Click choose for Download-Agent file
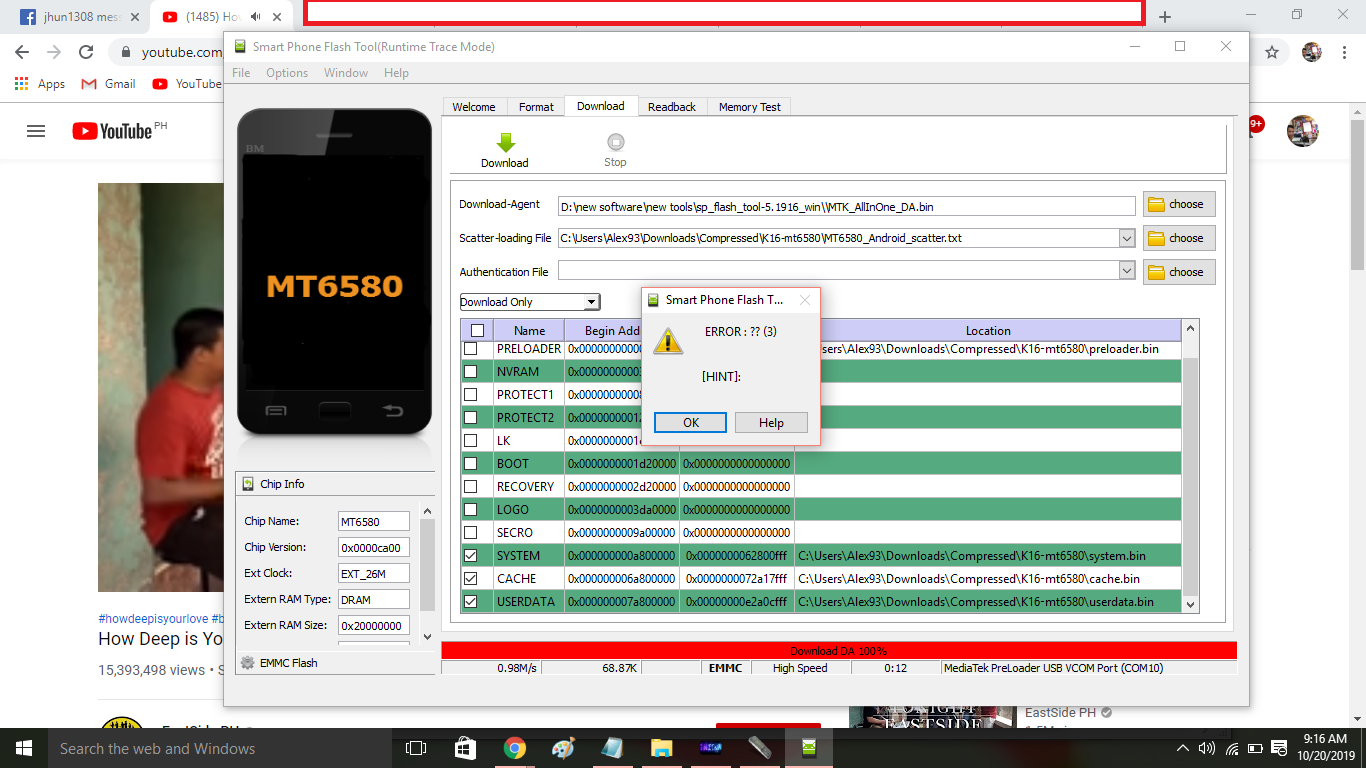1366x768 pixels. coord(1180,204)
